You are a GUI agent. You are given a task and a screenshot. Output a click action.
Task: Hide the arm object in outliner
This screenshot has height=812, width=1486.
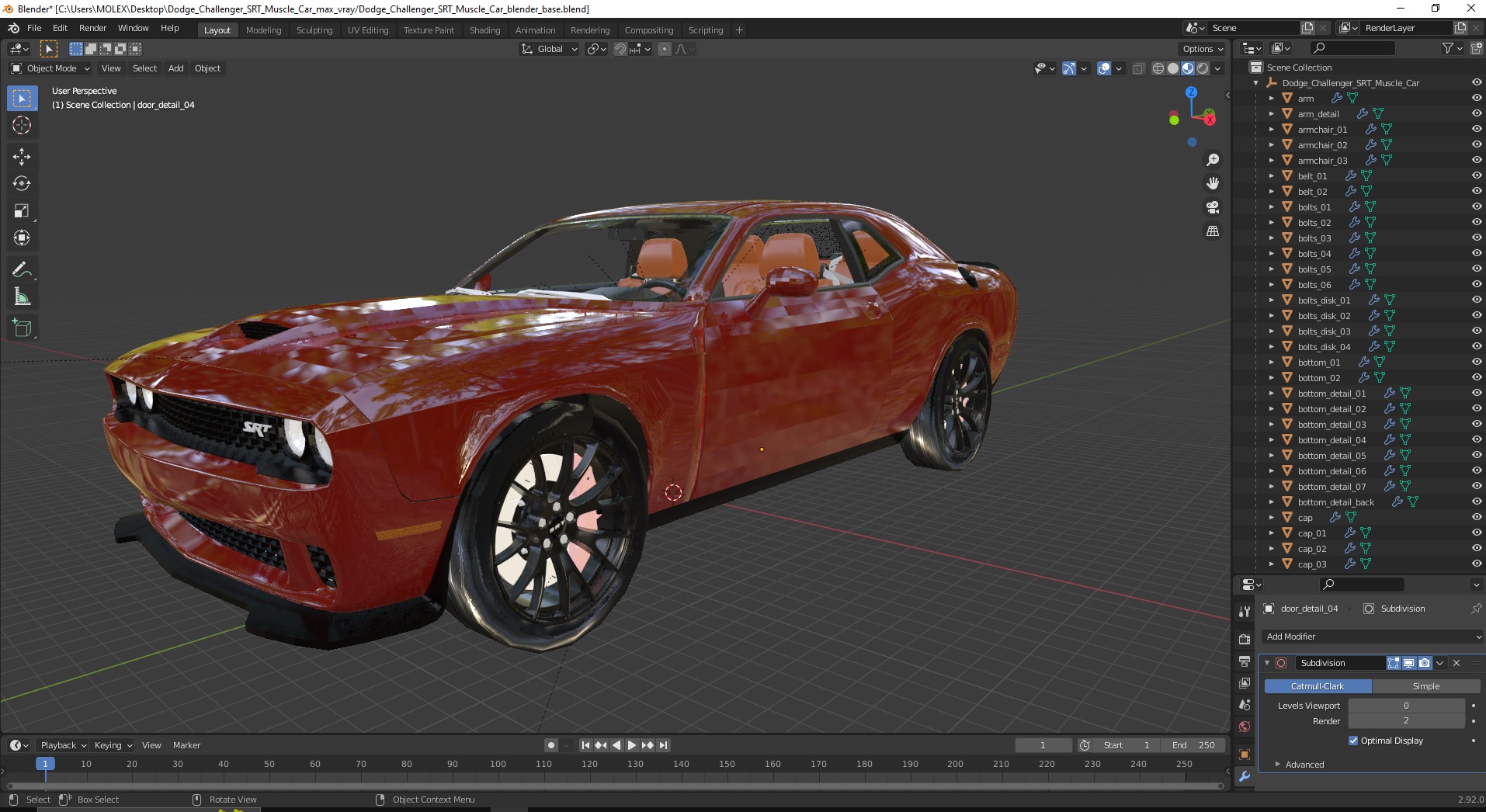(1476, 98)
